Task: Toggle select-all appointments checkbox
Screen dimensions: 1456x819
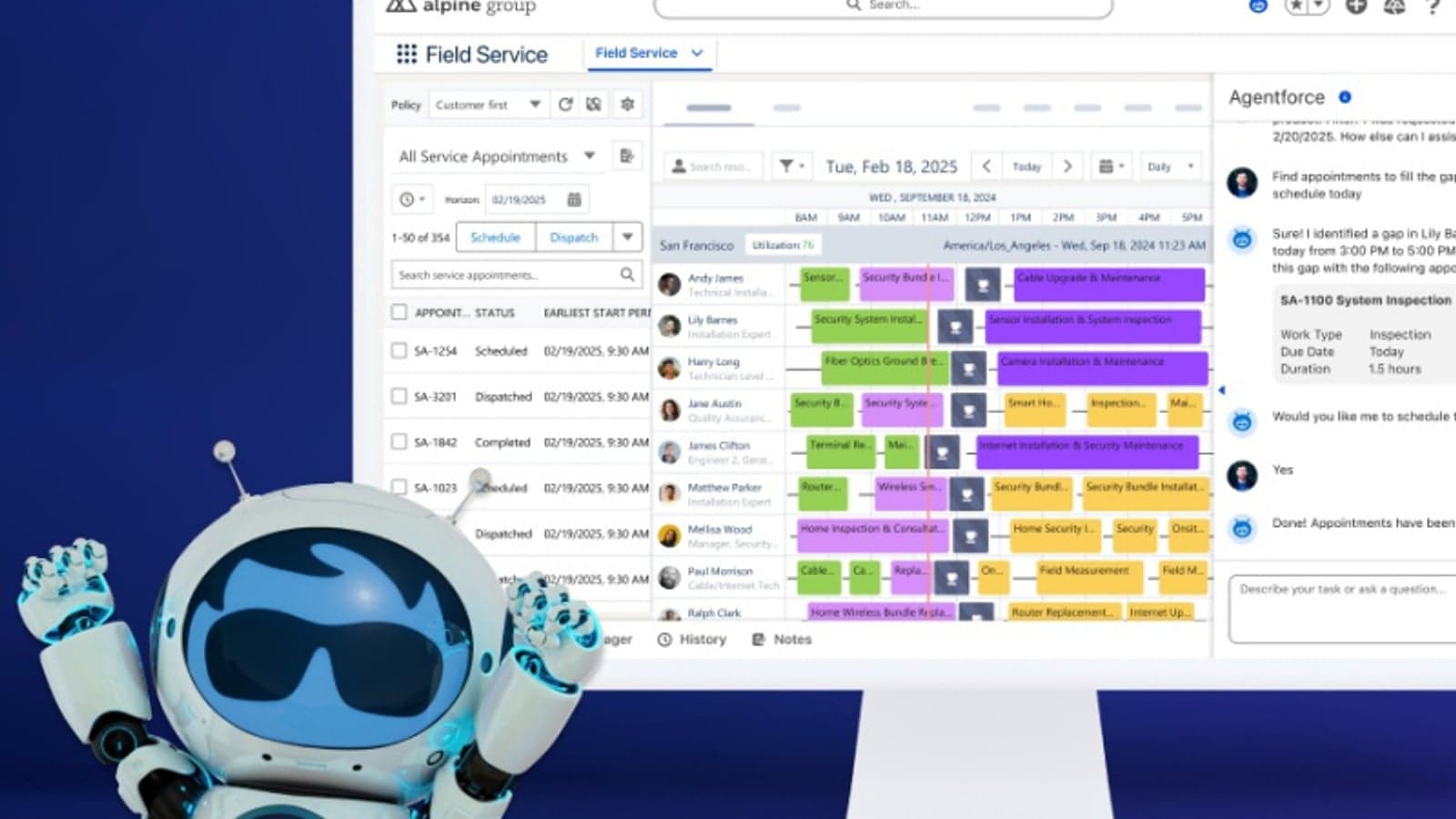Action: pos(399,312)
